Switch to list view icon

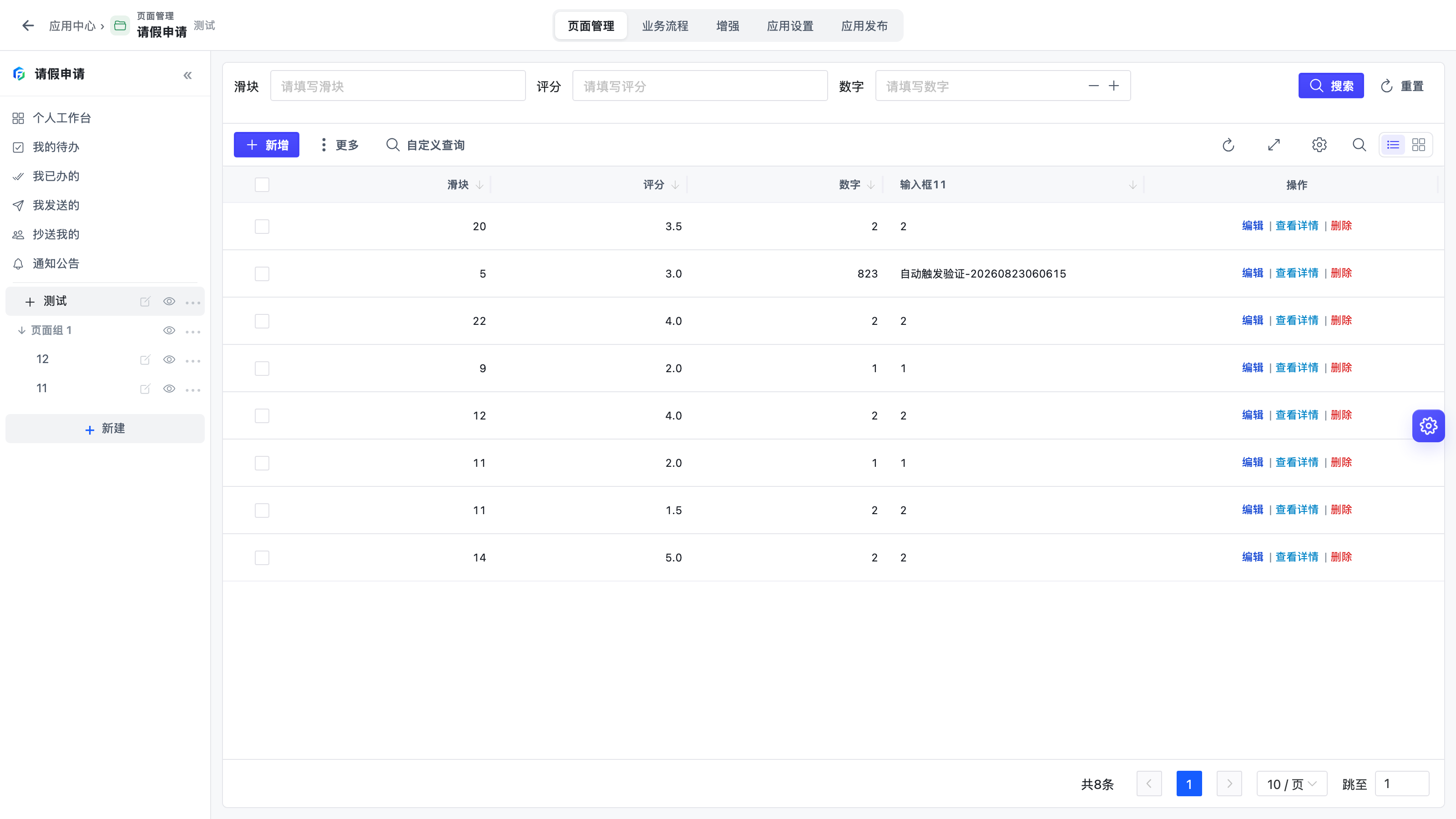click(1393, 145)
